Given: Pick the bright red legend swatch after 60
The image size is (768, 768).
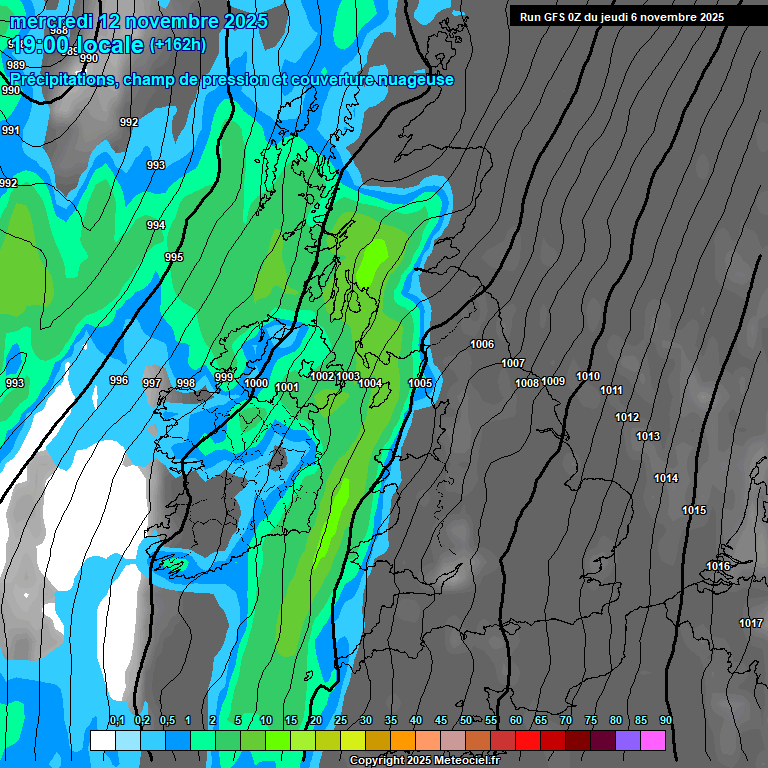Looking at the screenshot, I should (x=528, y=741).
